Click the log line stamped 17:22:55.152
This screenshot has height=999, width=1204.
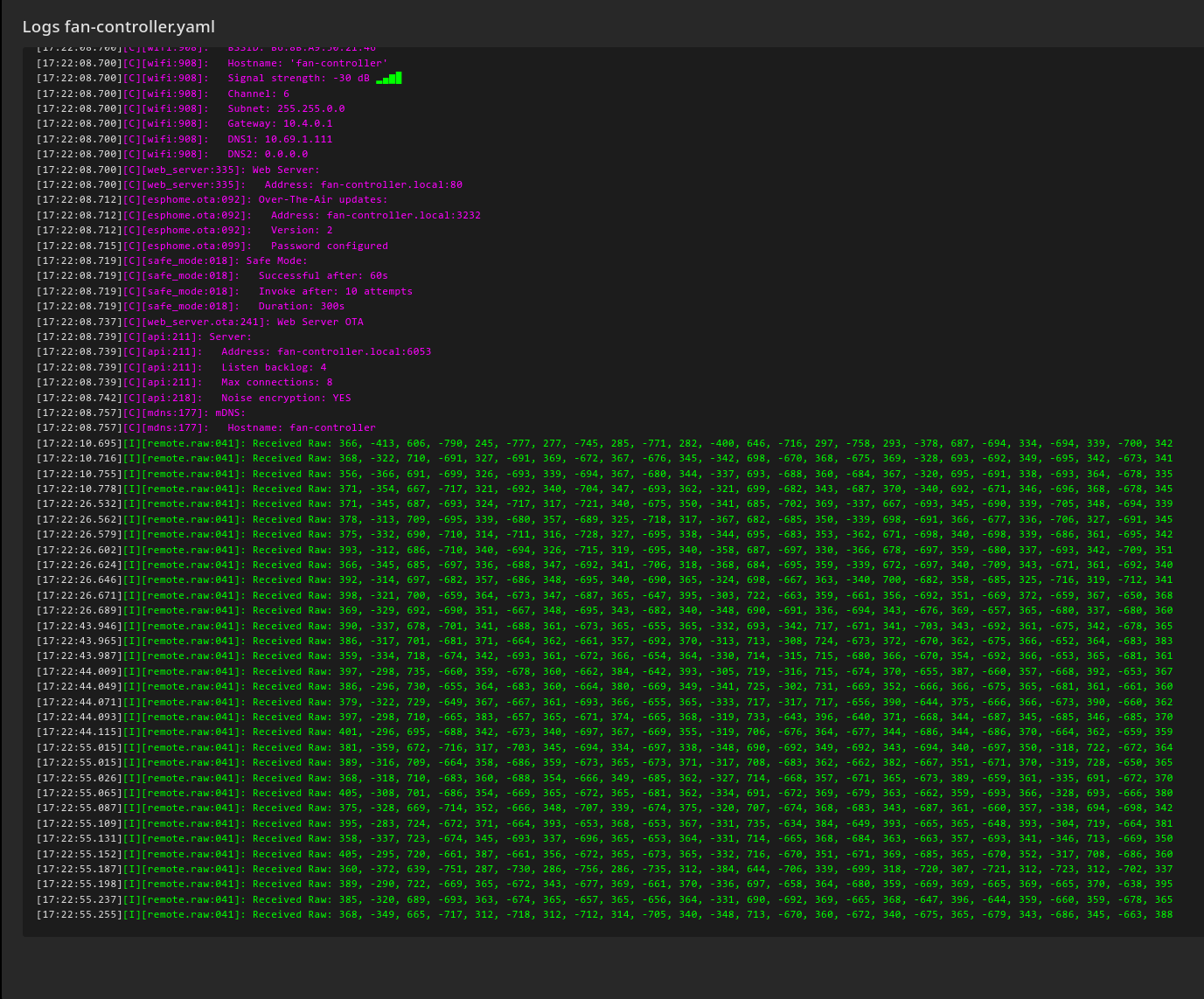pyautogui.click(x=605, y=854)
